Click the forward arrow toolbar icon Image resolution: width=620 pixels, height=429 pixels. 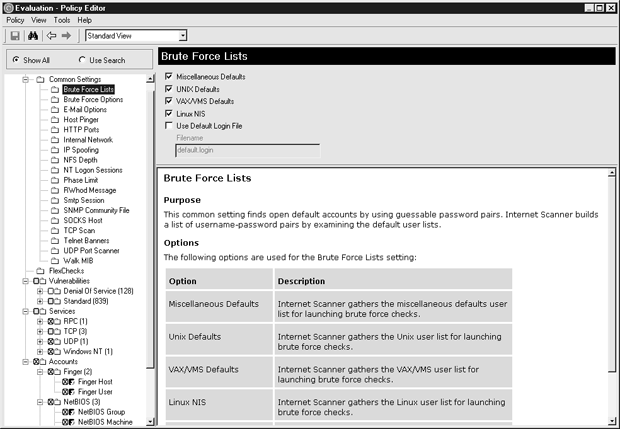coord(66,36)
